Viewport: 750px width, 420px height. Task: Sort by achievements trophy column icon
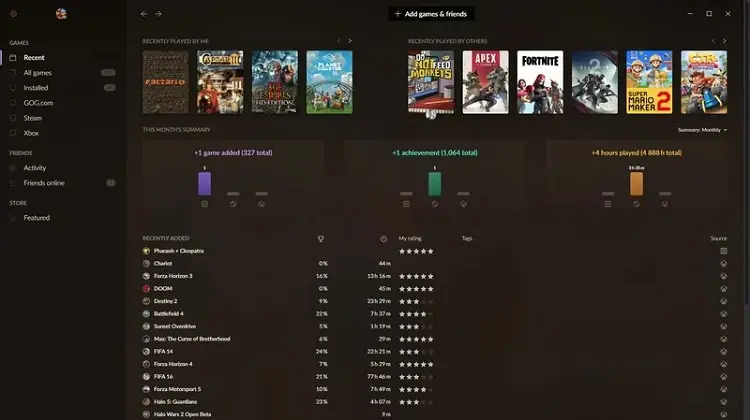[x=320, y=239]
